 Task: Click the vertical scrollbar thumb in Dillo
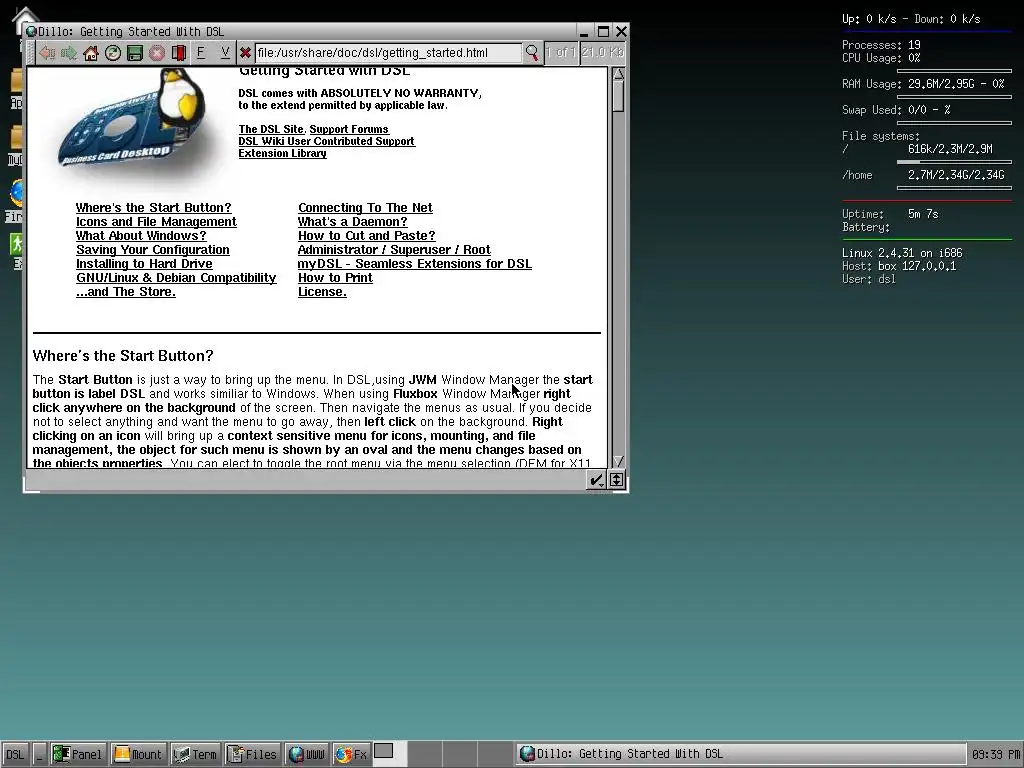pos(618,96)
